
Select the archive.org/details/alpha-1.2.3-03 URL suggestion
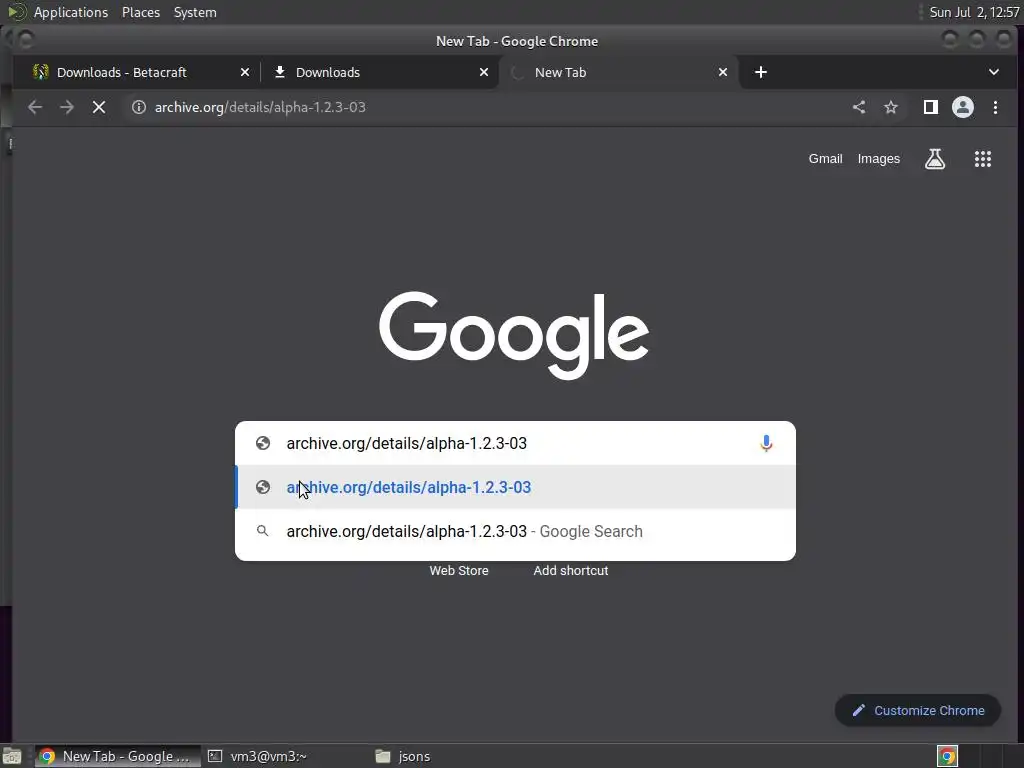pos(515,487)
